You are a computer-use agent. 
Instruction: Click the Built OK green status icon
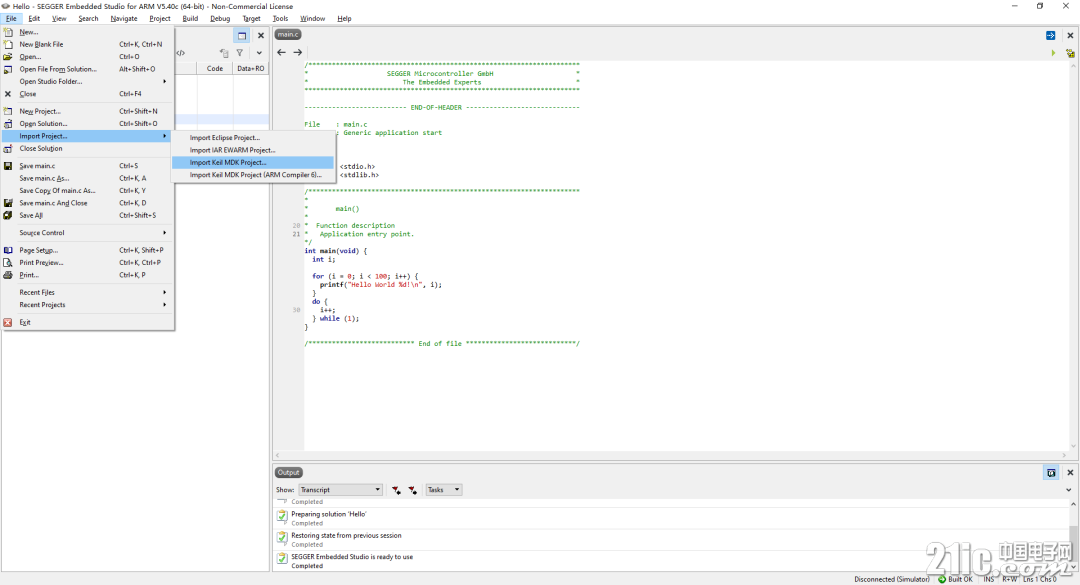pos(942,579)
